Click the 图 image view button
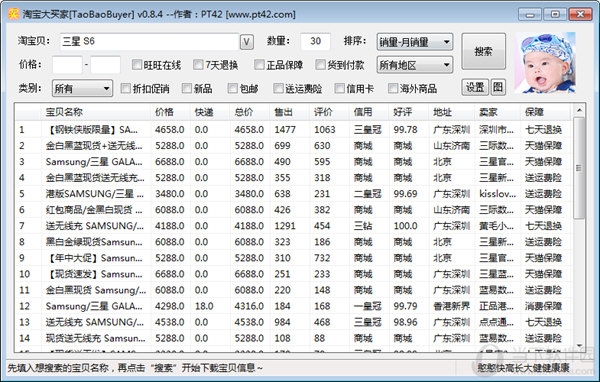Image resolution: width=600 pixels, height=382 pixels. point(497,88)
